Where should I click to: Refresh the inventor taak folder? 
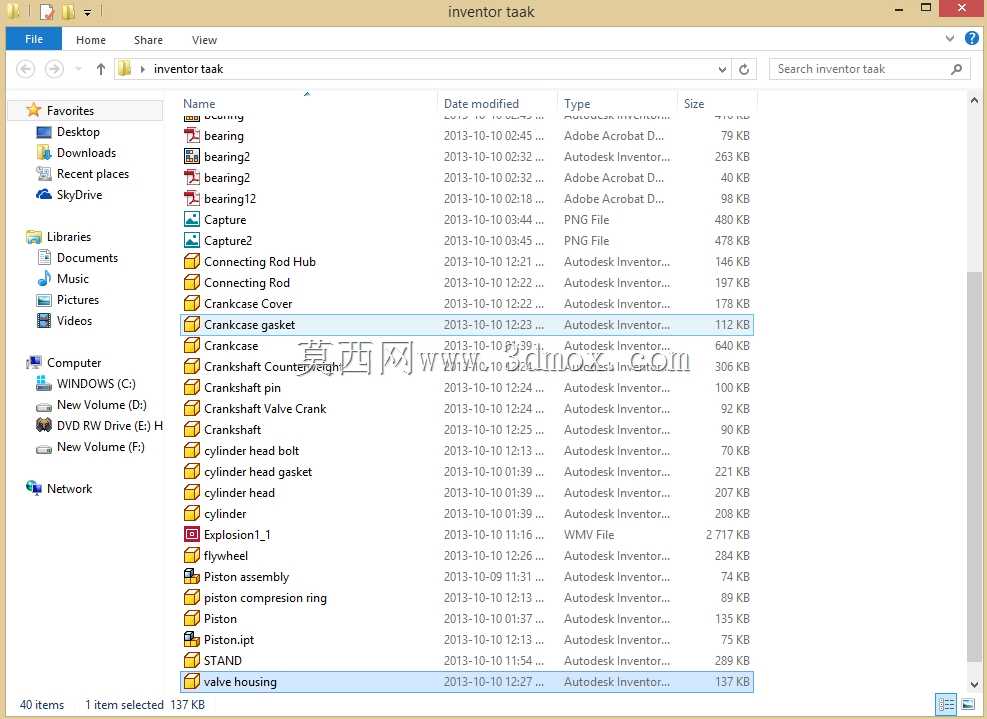(743, 69)
